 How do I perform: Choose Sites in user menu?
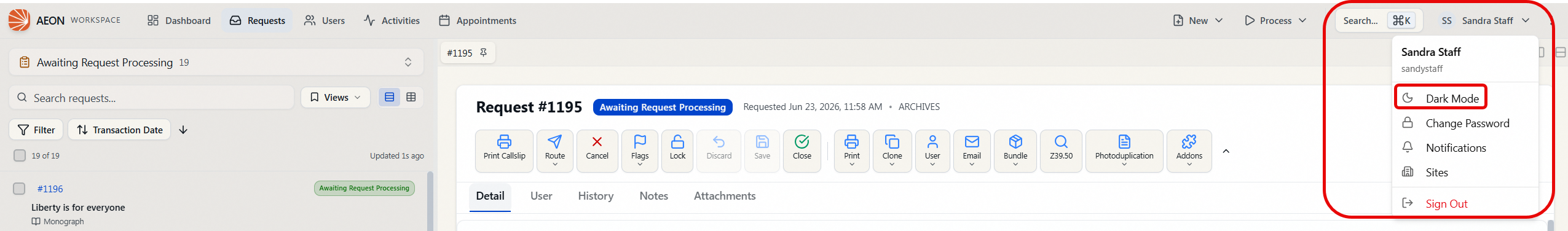point(1465,172)
